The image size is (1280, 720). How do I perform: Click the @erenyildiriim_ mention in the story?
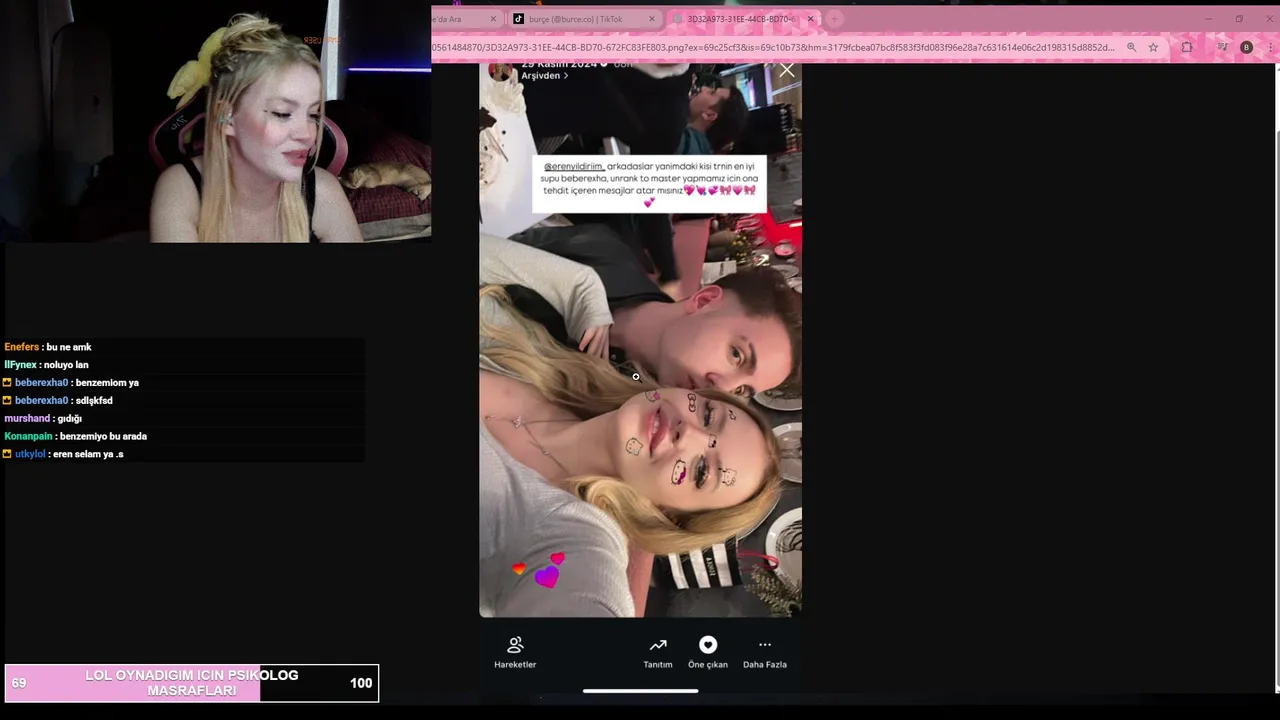coord(573,167)
